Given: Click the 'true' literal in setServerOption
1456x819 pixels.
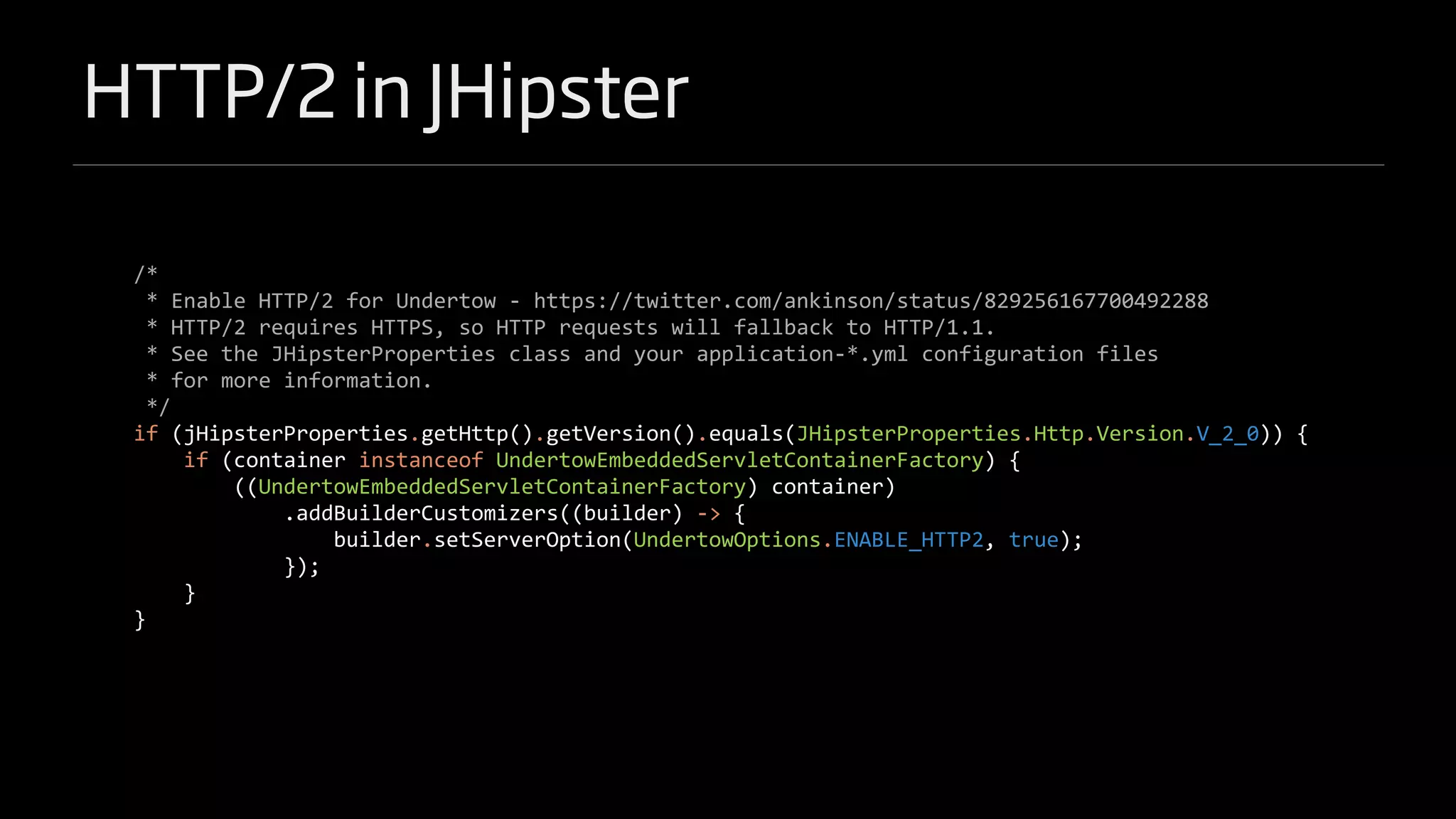Looking at the screenshot, I should (x=1034, y=540).
